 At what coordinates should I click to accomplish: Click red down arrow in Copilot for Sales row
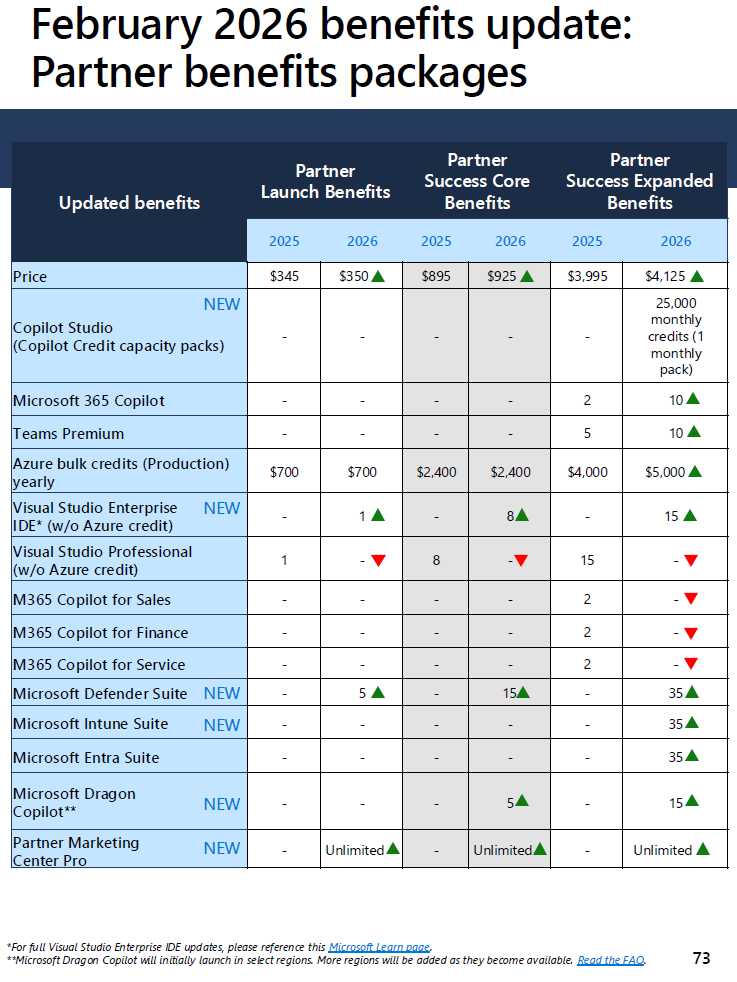tap(691, 599)
